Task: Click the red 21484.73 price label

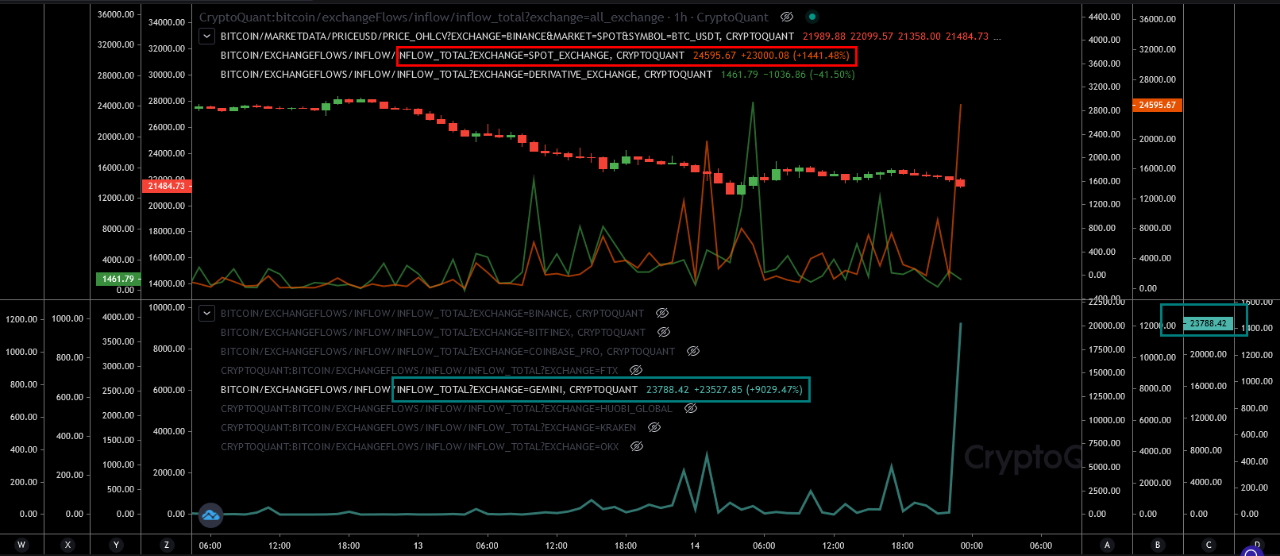Action: [x=165, y=186]
